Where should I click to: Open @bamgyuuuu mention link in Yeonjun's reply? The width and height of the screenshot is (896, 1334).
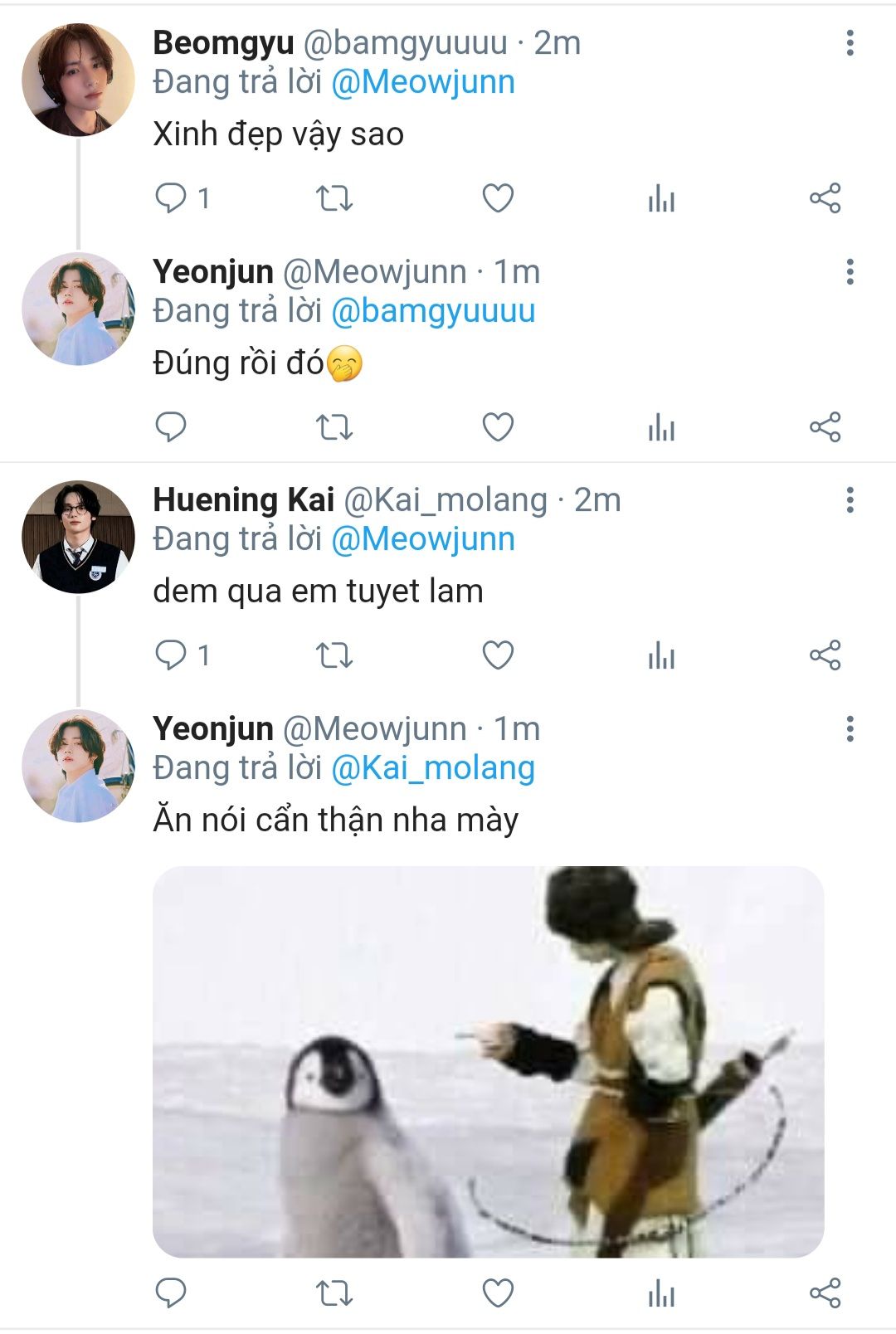pos(433,311)
